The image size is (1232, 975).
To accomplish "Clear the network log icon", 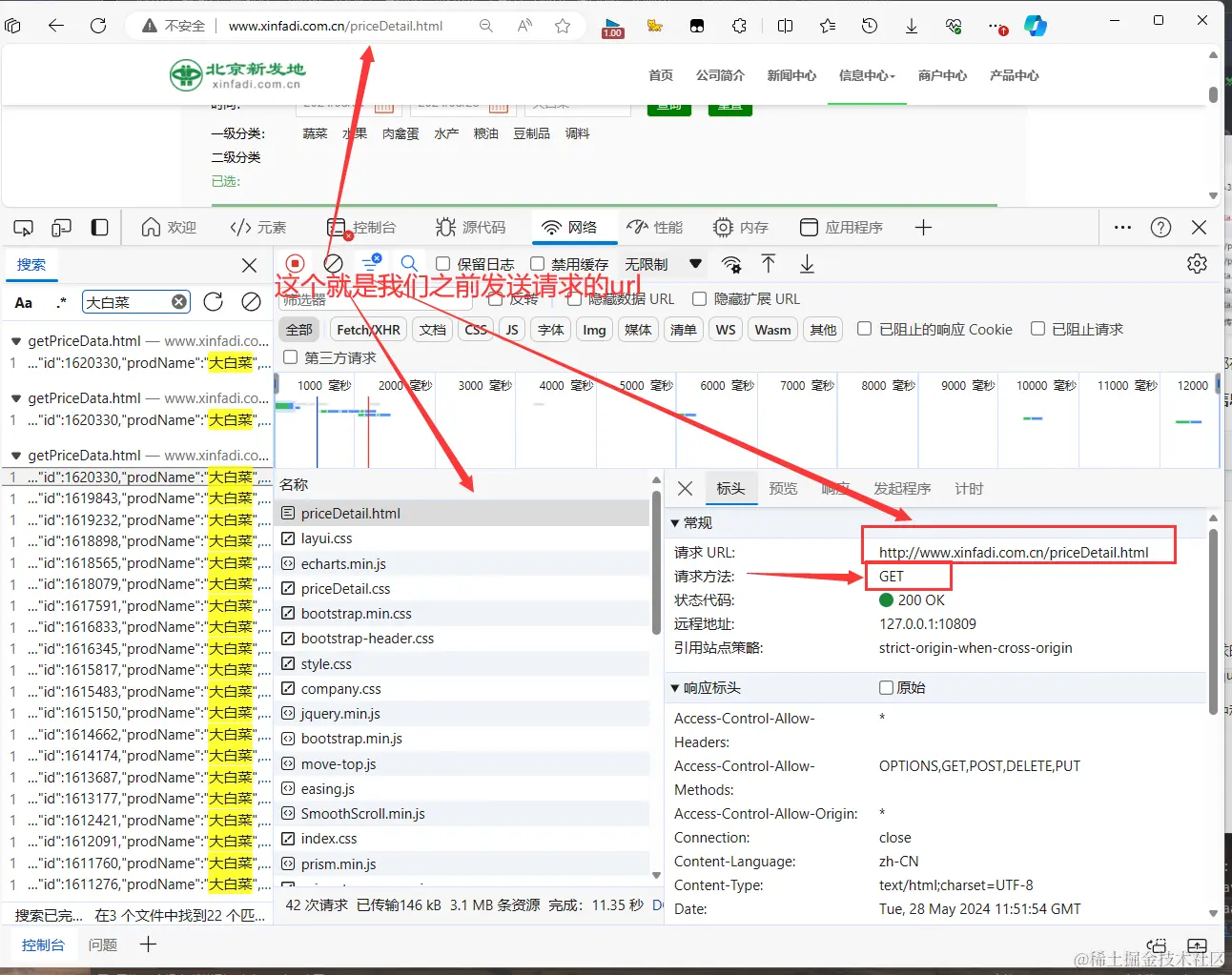I will [x=333, y=263].
